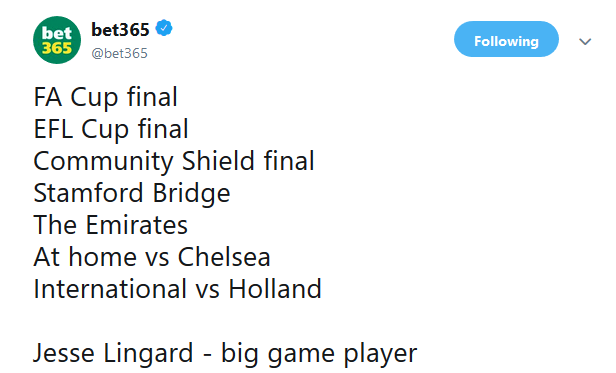The height and width of the screenshot is (373, 616).
Task: Click the 'At home vs' text
Action: pyautogui.click(x=101, y=257)
